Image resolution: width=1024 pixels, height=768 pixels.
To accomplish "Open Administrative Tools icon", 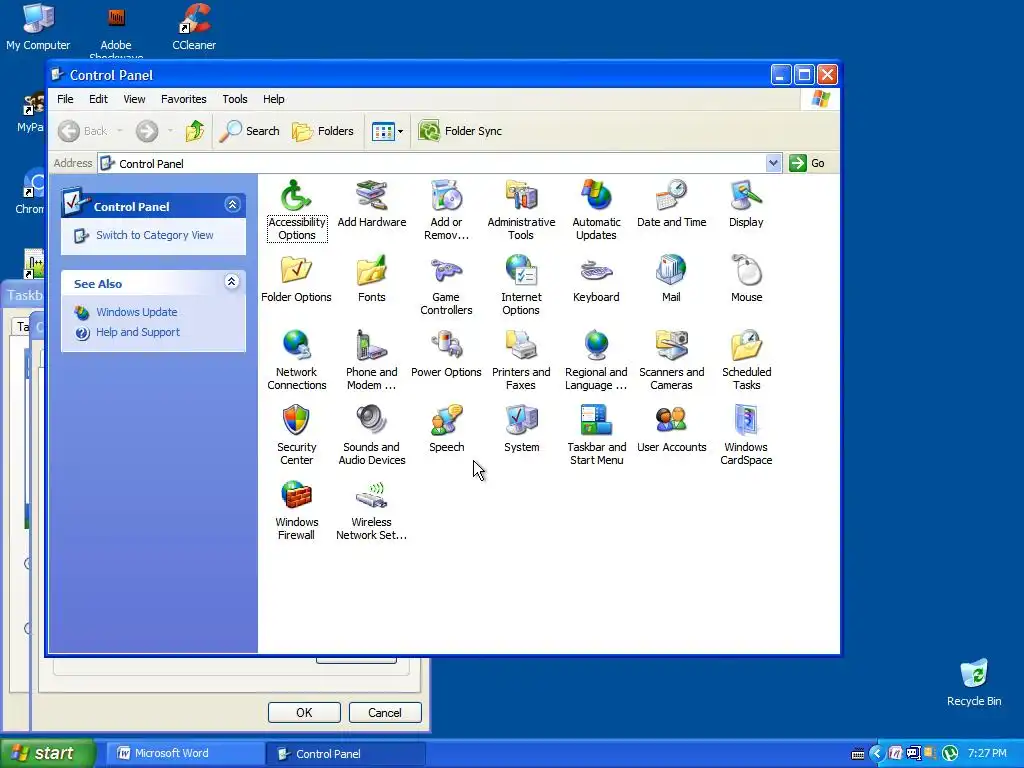I will 521,210.
